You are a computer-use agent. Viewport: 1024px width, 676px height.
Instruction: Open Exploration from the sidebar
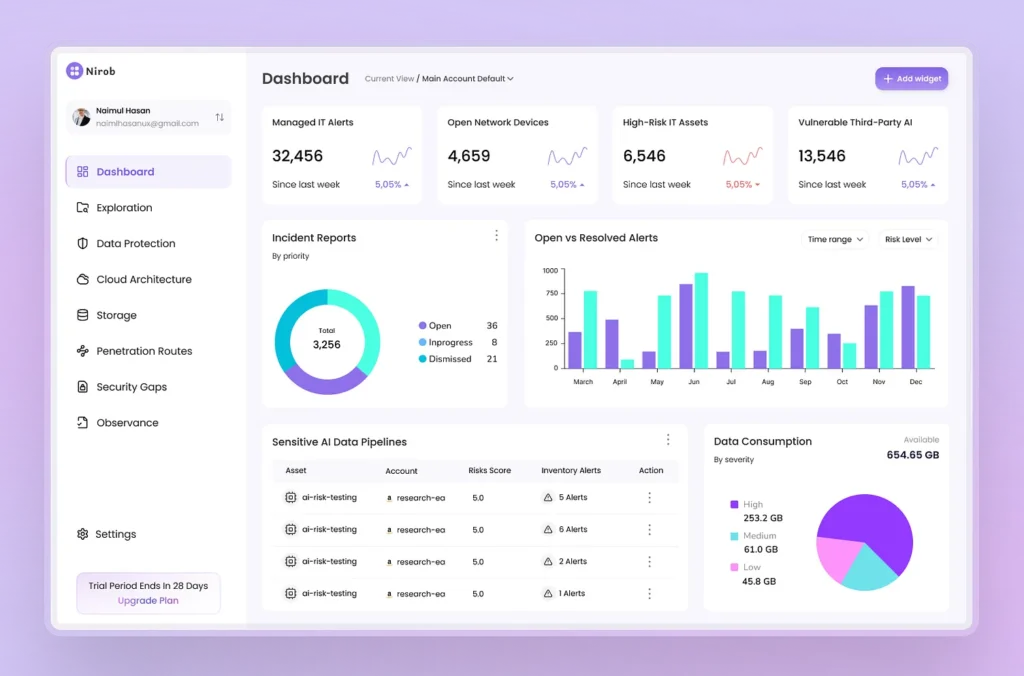point(124,208)
